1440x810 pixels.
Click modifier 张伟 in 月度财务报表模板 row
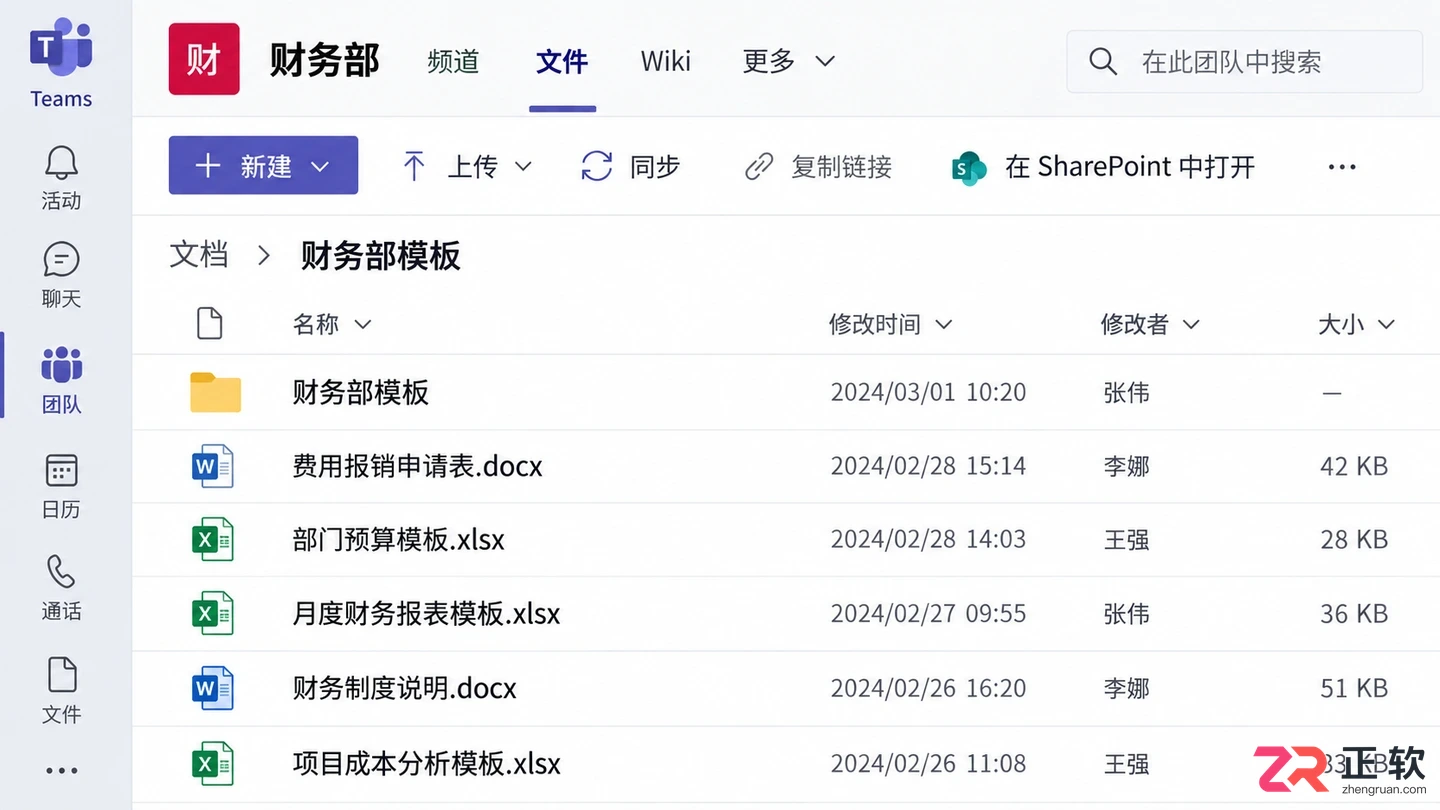tap(1126, 614)
